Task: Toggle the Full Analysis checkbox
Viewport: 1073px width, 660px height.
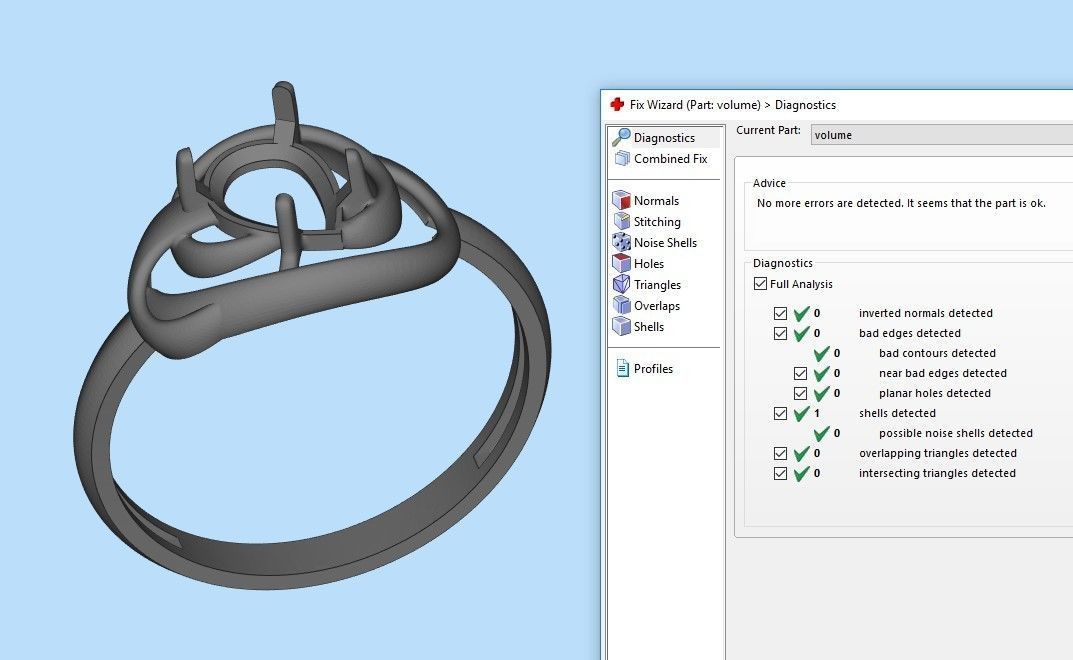Action: click(x=760, y=283)
